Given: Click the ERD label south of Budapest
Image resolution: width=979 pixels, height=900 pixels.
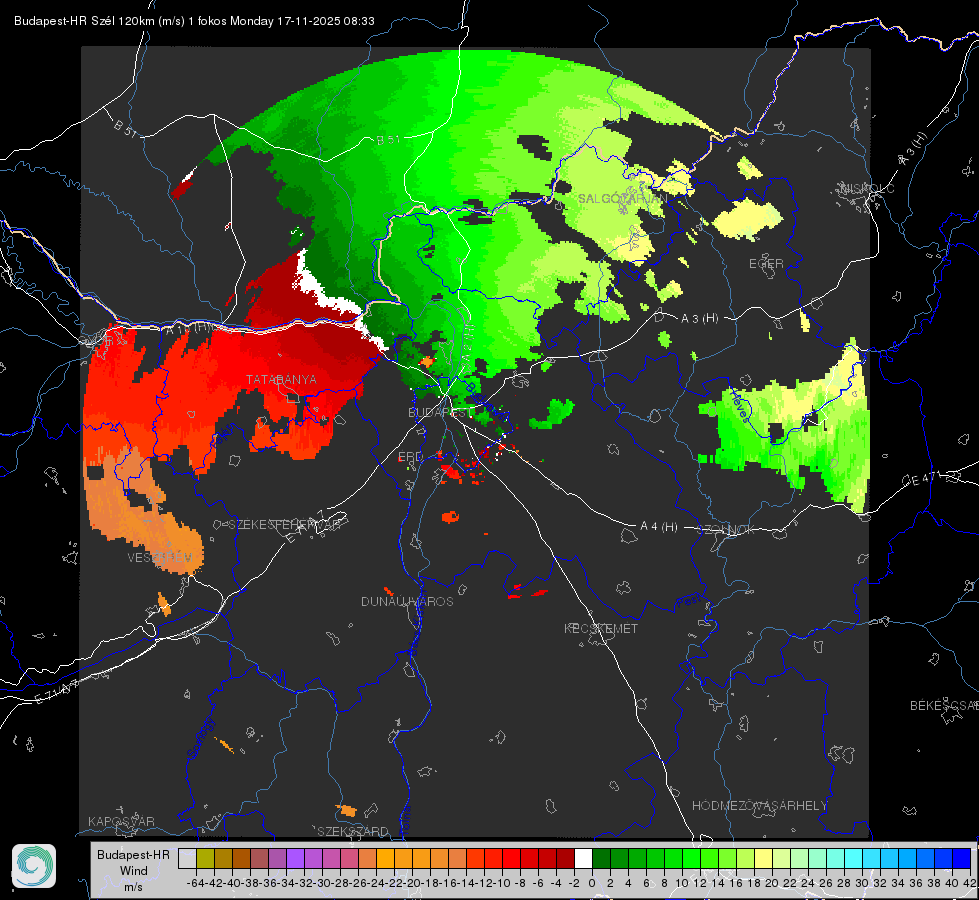Looking at the screenshot, I should [x=410, y=457].
